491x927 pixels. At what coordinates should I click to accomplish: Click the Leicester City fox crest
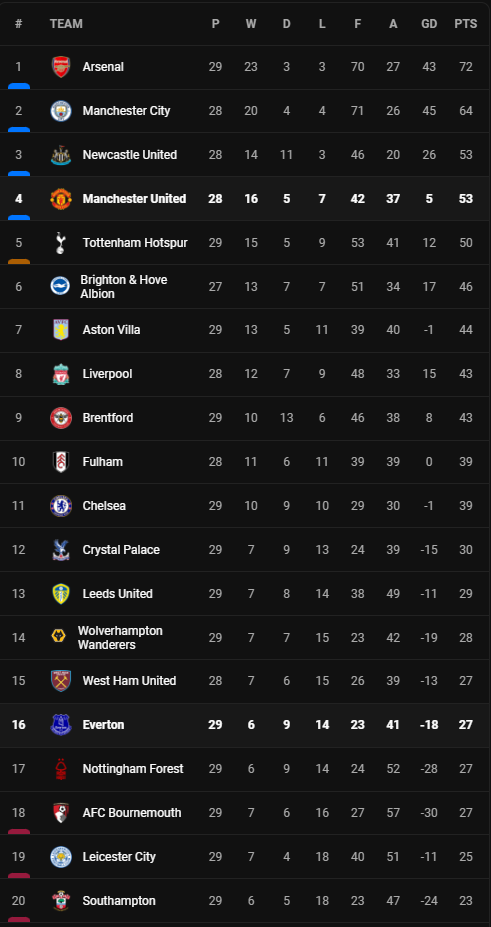tap(61, 857)
